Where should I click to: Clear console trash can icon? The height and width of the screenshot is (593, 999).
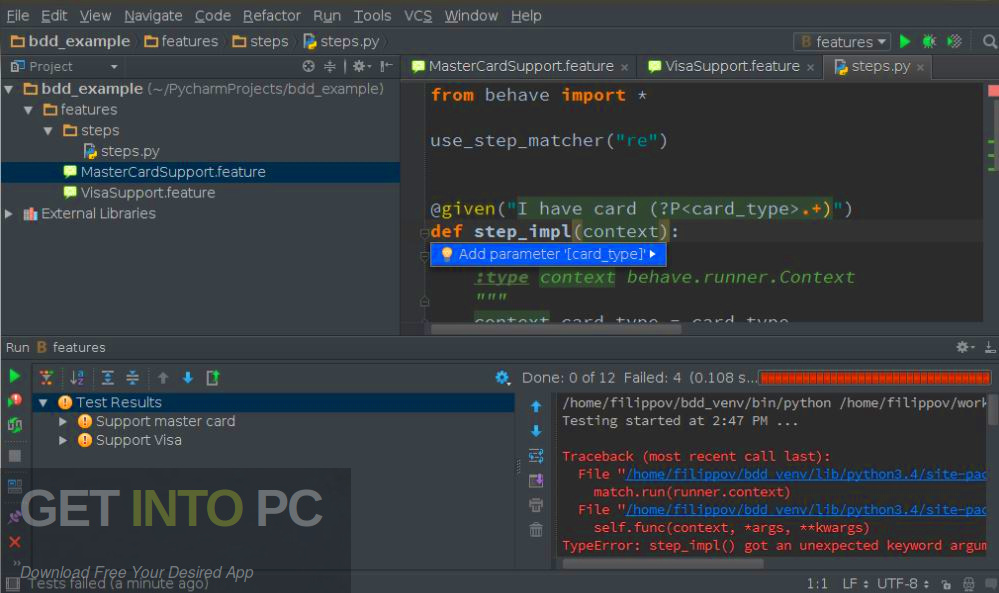pos(536,529)
